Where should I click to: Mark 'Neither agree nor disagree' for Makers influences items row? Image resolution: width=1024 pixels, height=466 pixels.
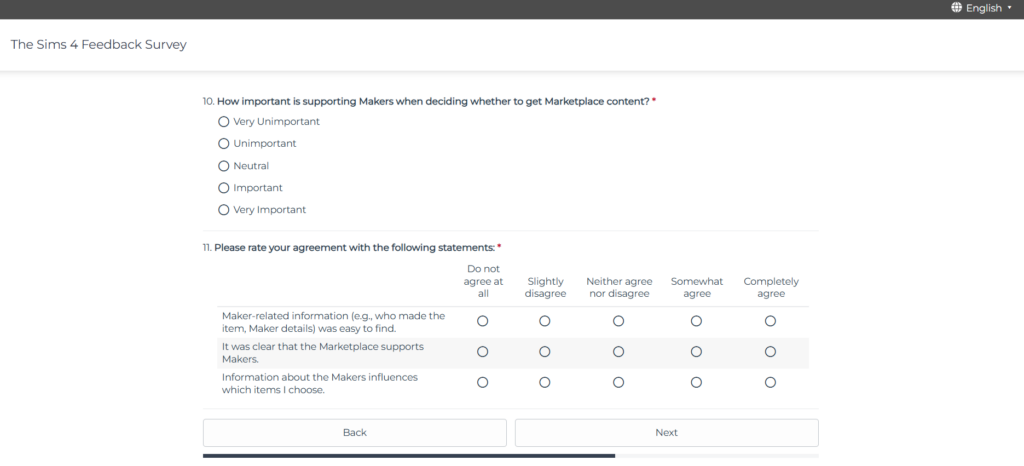click(618, 382)
